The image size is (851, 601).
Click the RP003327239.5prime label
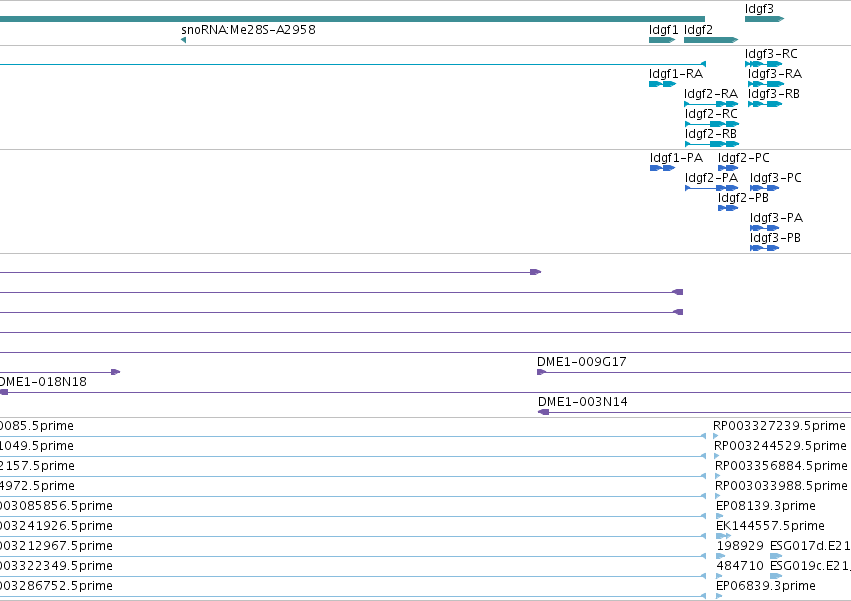click(779, 426)
